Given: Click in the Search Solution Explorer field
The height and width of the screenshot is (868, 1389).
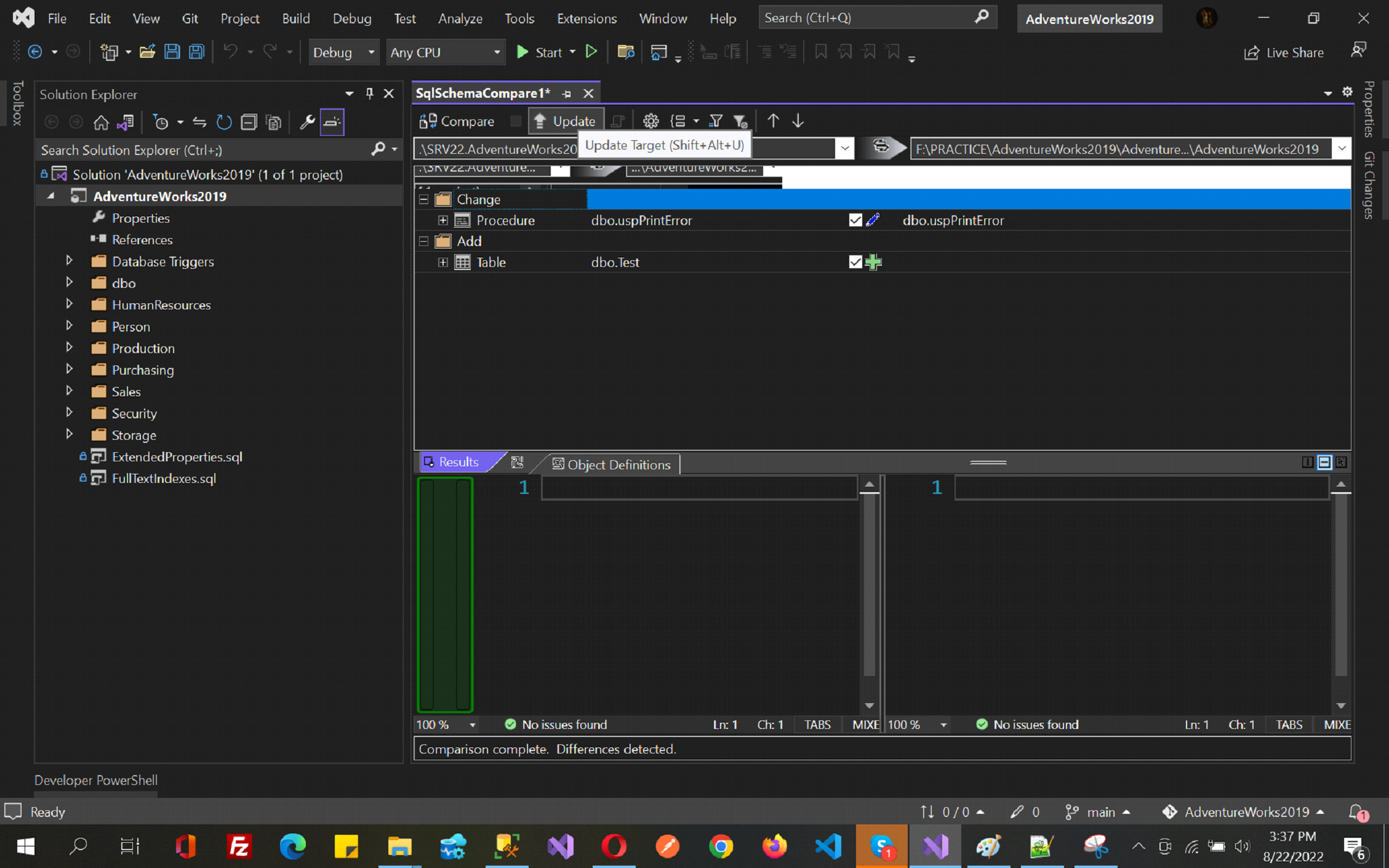Looking at the screenshot, I should (203, 149).
